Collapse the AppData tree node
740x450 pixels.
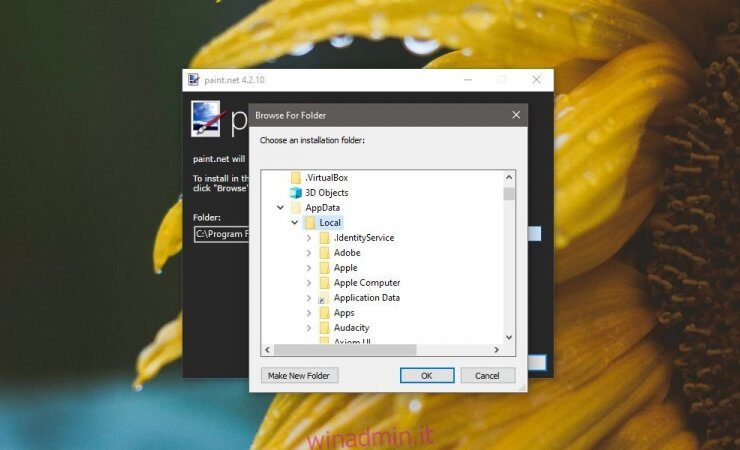[280, 208]
